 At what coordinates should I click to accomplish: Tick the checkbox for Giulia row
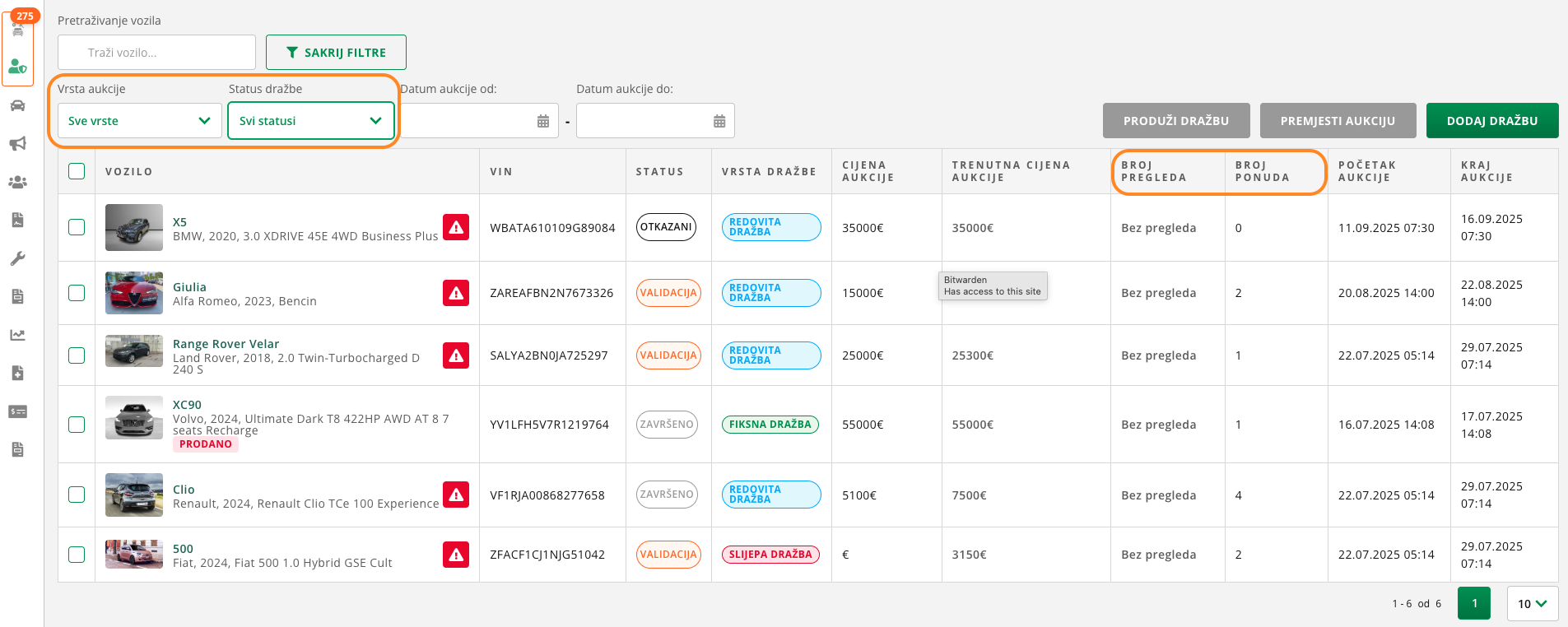pyautogui.click(x=77, y=293)
